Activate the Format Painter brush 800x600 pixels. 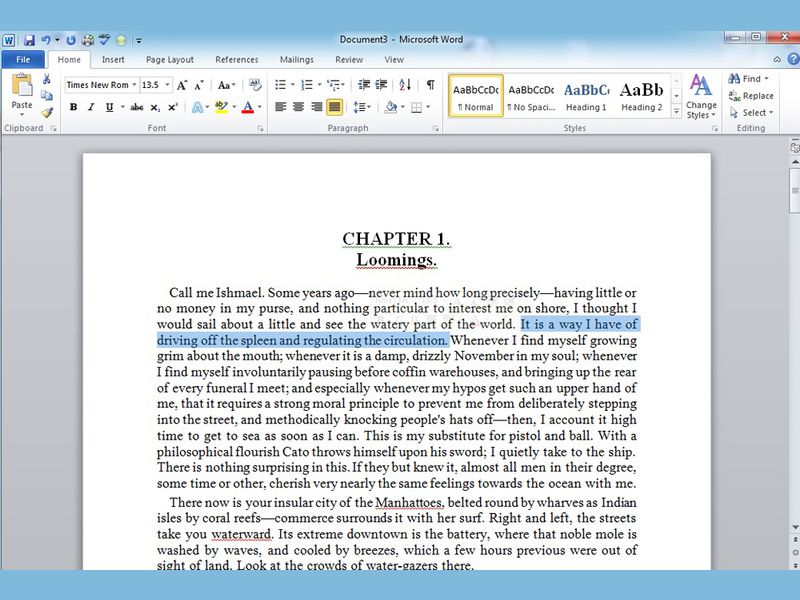(47, 112)
